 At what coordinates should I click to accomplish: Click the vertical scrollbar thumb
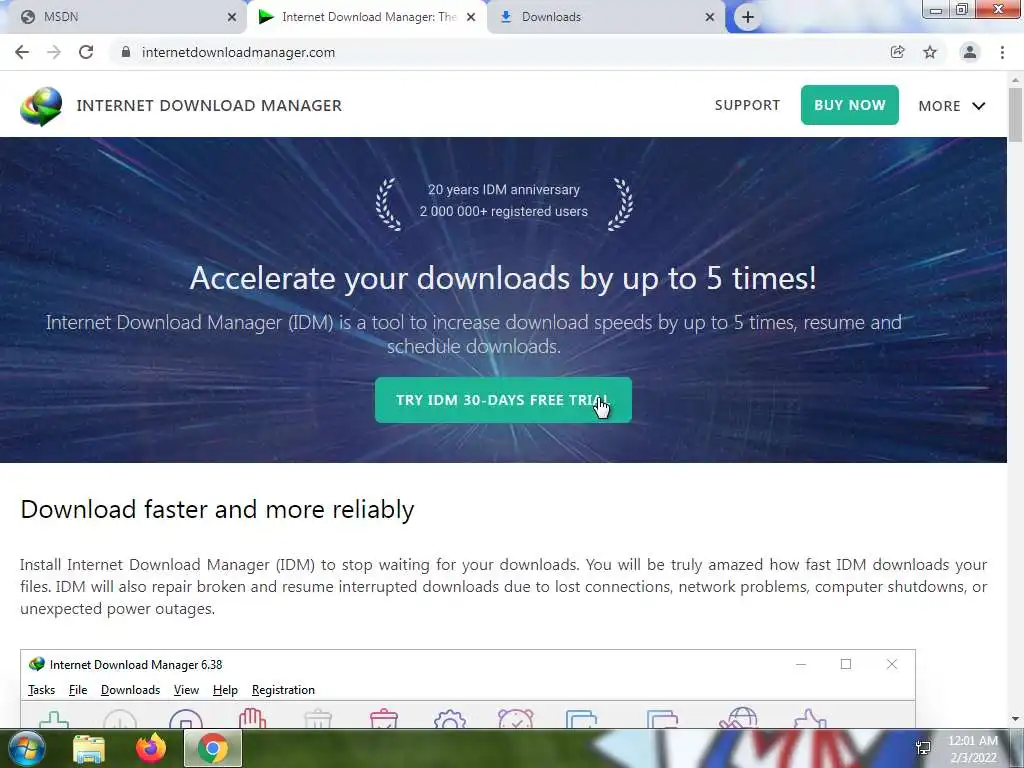coord(1016,114)
